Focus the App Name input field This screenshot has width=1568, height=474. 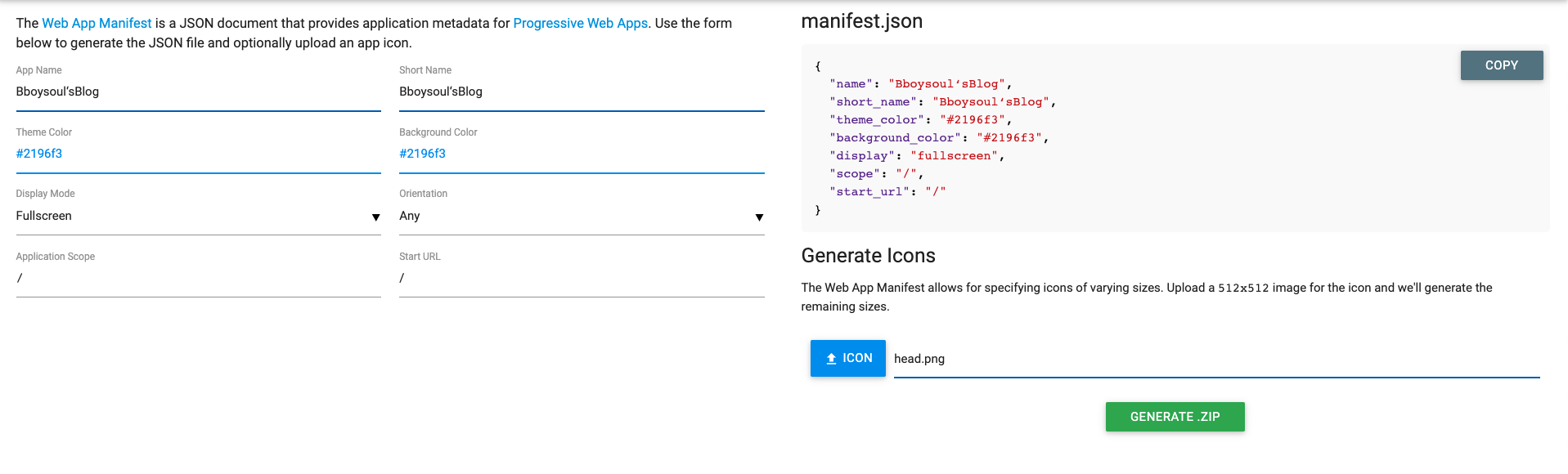click(x=198, y=92)
